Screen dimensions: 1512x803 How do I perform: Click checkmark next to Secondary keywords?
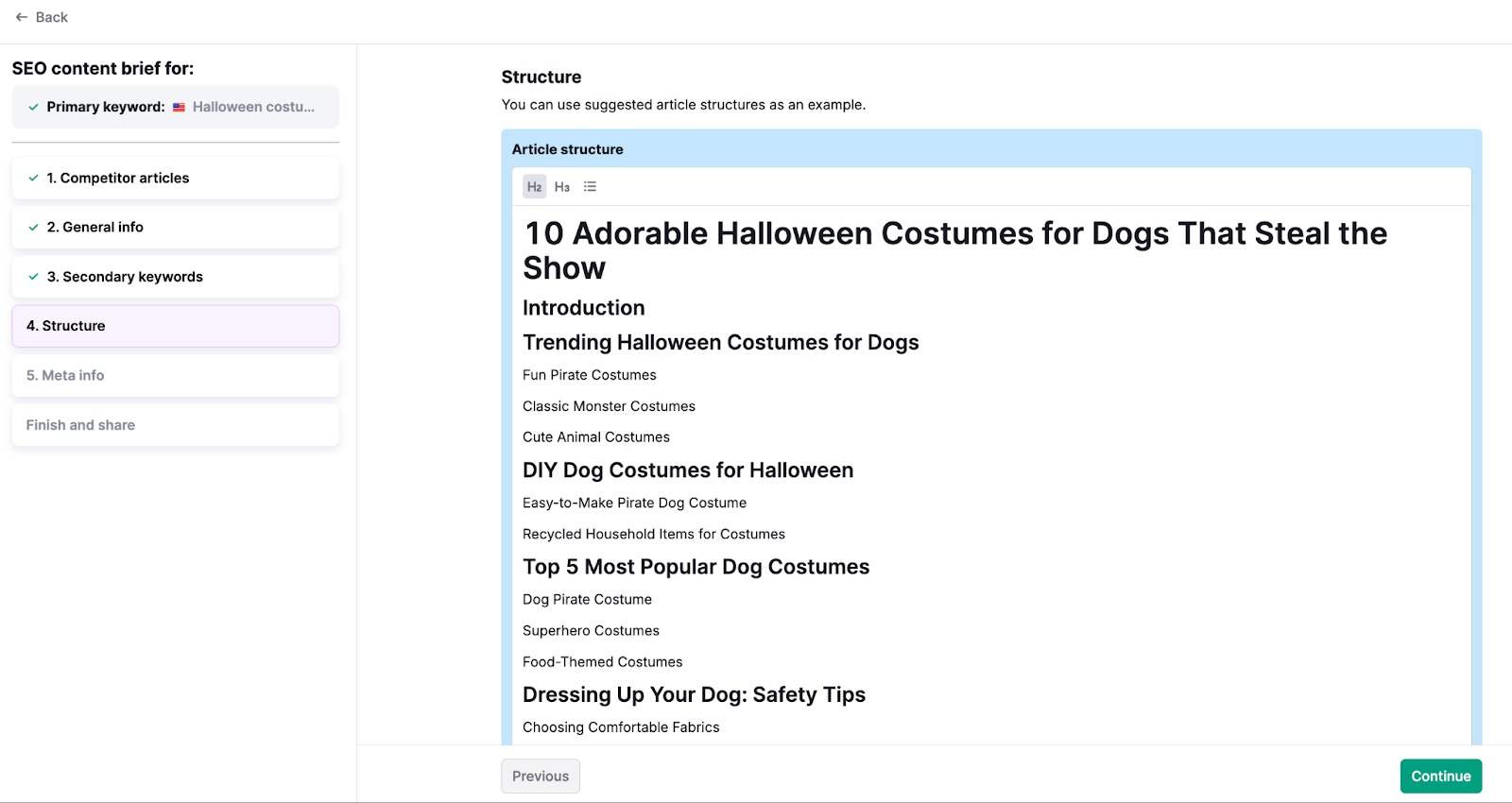click(x=34, y=277)
